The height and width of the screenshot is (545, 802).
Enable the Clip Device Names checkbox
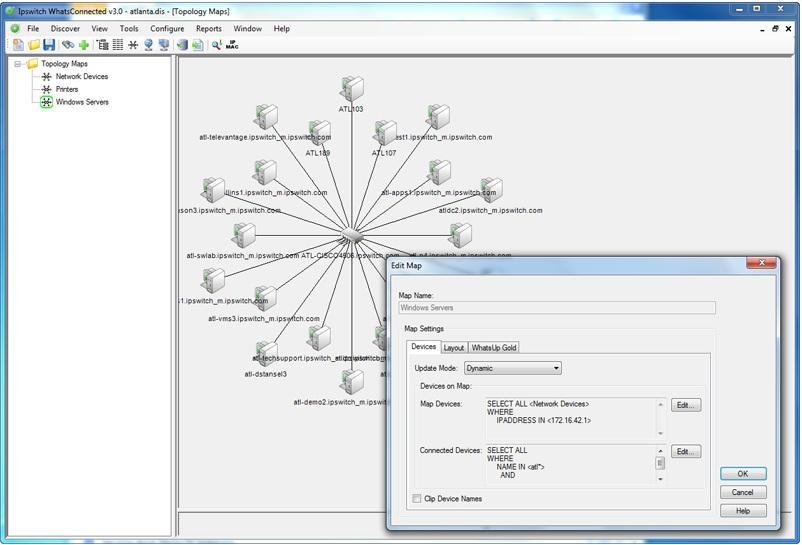[x=417, y=498]
